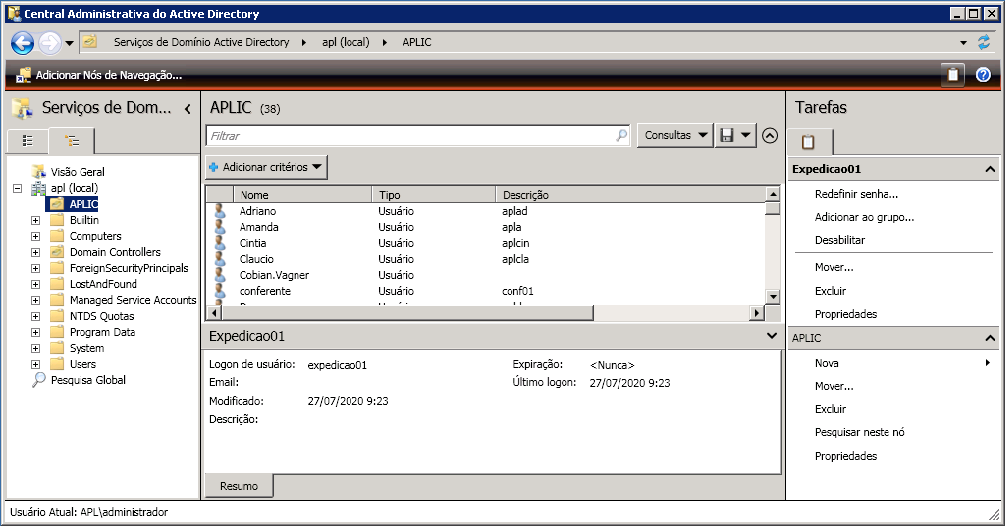Expand the Users node
Viewport: 1005px width, 526px height.
35,365
